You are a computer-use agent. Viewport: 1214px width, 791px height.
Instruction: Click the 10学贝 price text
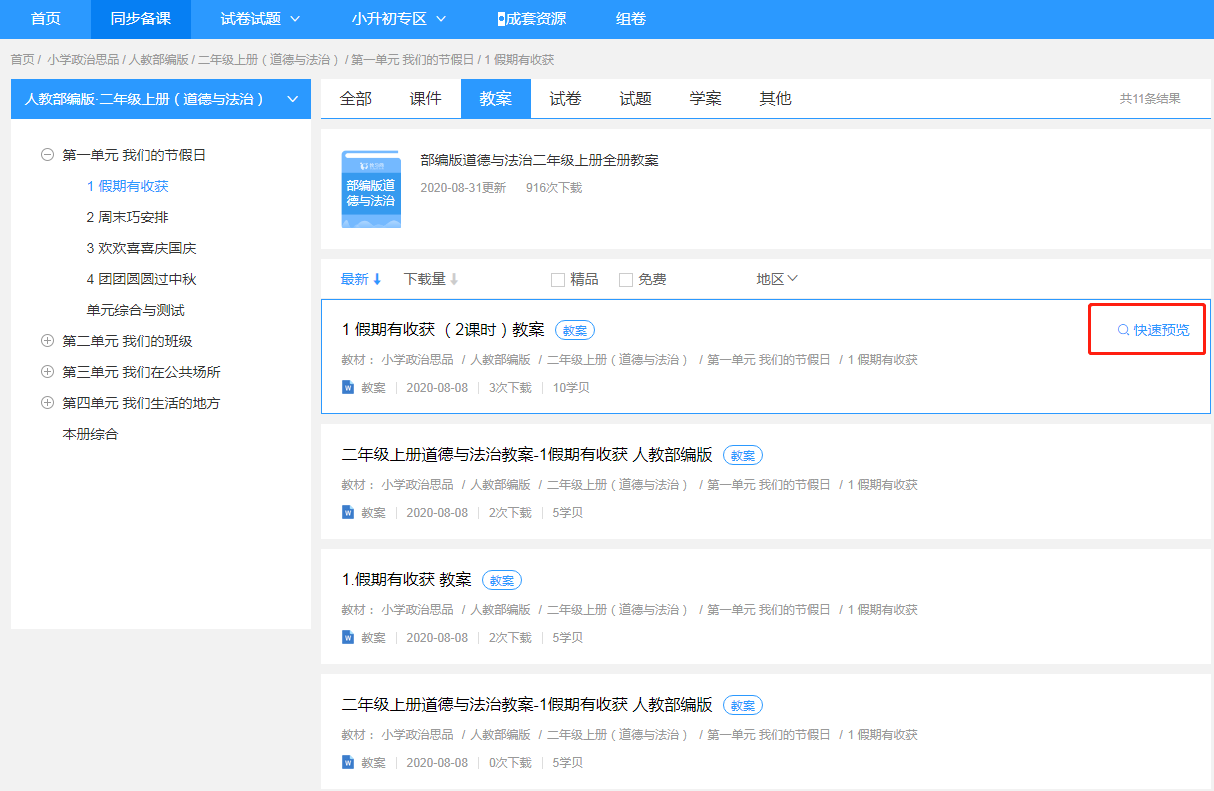click(x=571, y=387)
